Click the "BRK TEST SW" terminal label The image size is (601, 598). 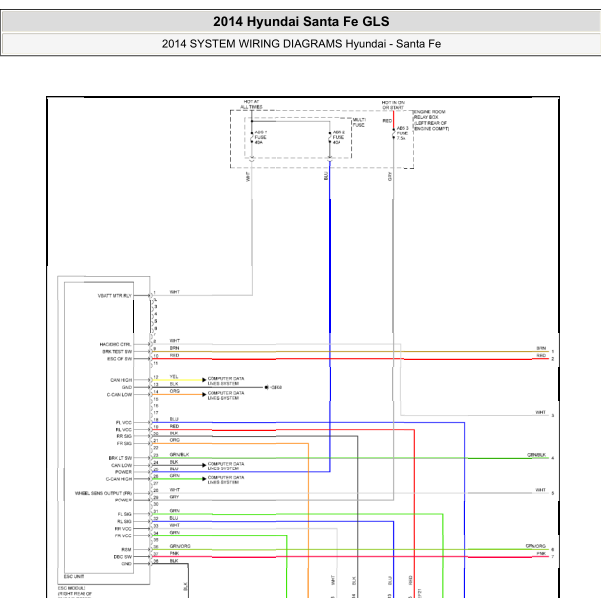click(x=117, y=352)
